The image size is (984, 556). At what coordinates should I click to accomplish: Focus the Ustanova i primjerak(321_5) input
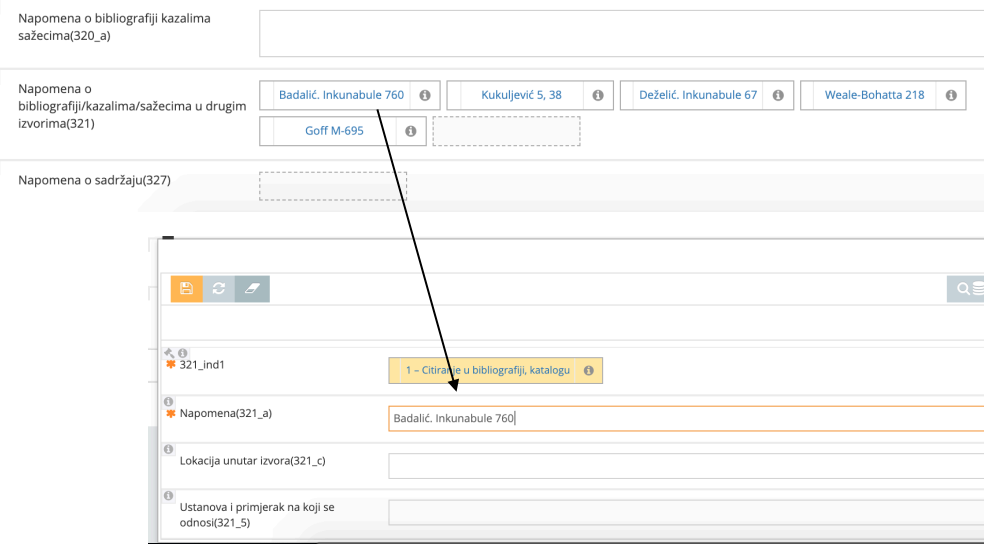(686, 513)
